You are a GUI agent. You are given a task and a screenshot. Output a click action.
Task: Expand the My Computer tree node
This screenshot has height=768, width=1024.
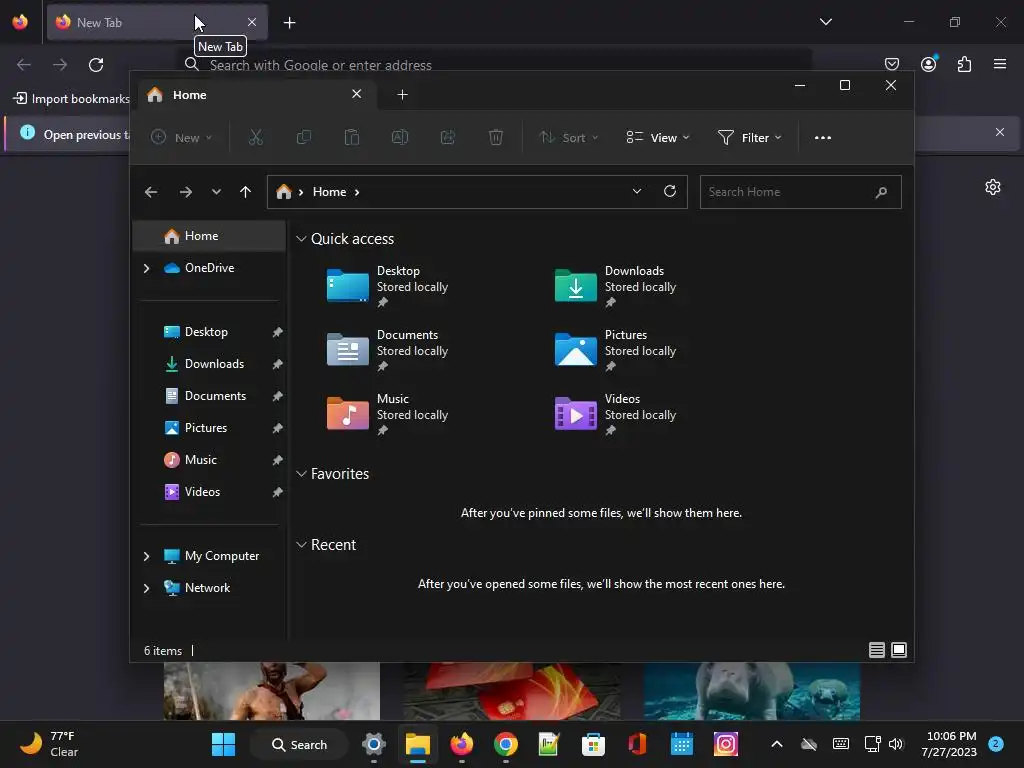(146, 556)
